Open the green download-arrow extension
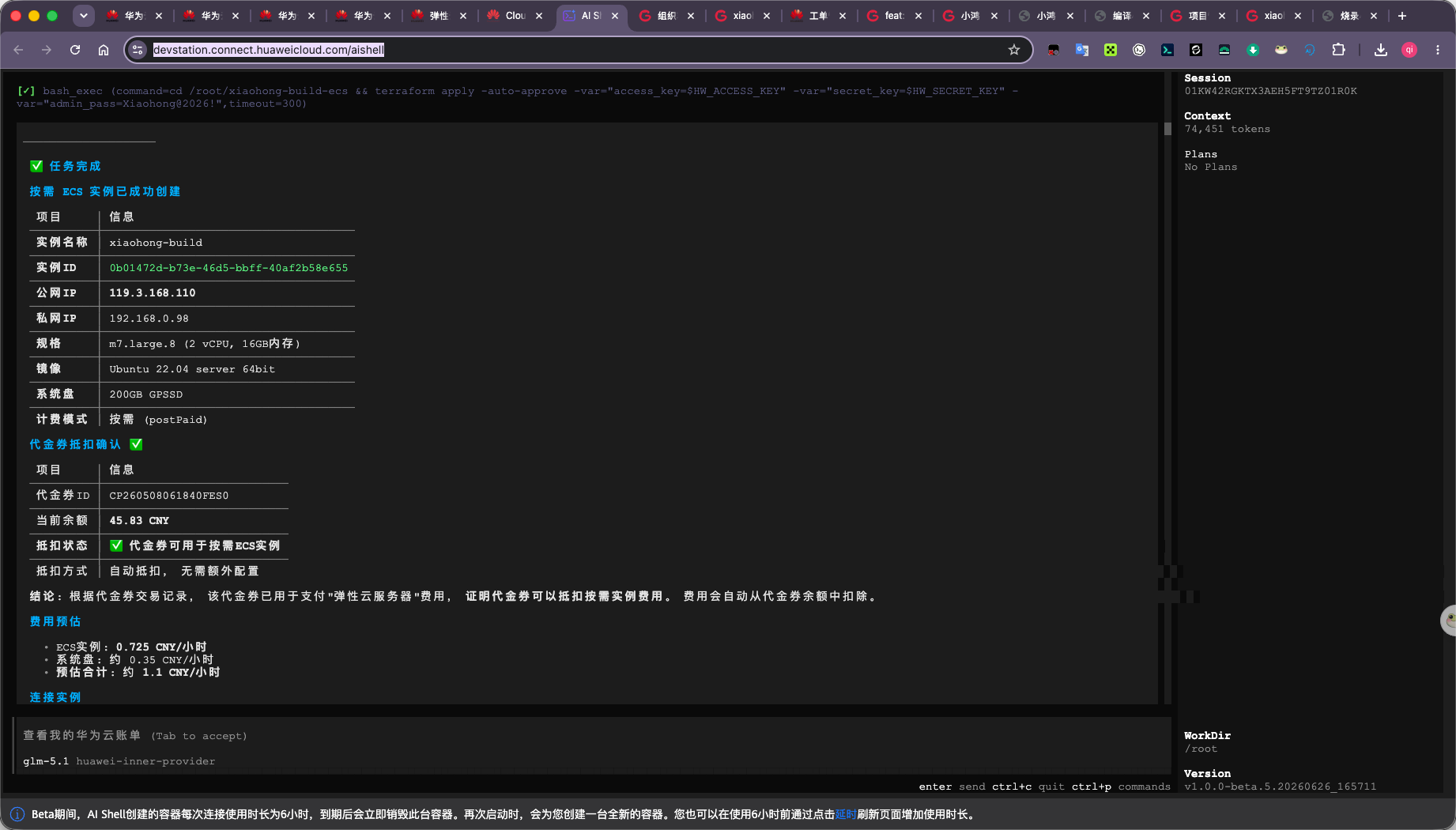Viewport: 1456px width, 830px height. 1253,50
